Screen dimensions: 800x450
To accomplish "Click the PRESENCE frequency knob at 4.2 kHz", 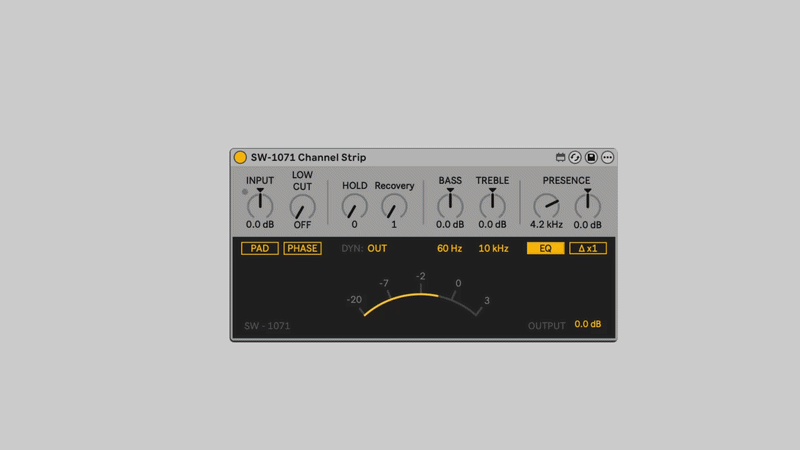I will coord(546,206).
